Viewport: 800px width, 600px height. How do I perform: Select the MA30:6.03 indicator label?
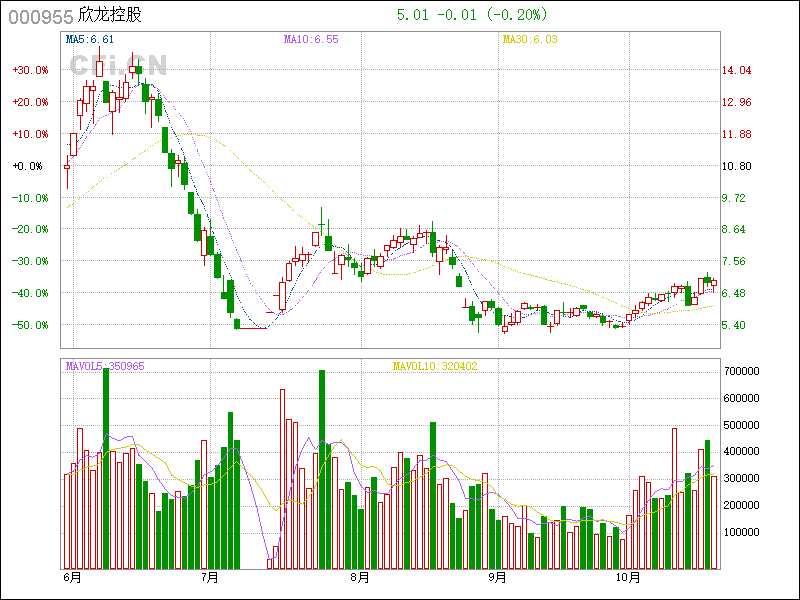pyautogui.click(x=529, y=39)
